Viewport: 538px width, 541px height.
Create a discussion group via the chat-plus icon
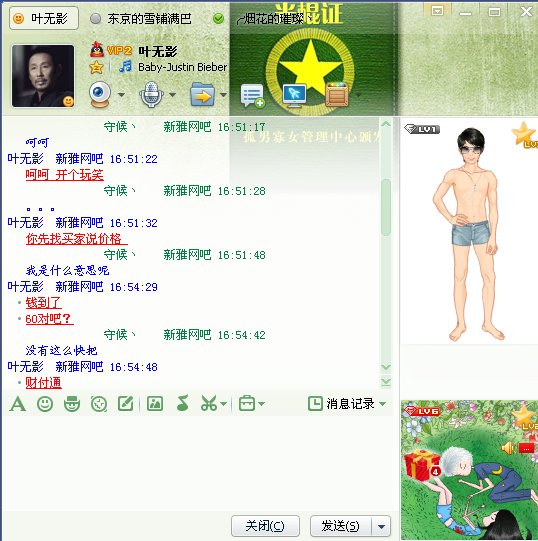pyautogui.click(x=253, y=95)
